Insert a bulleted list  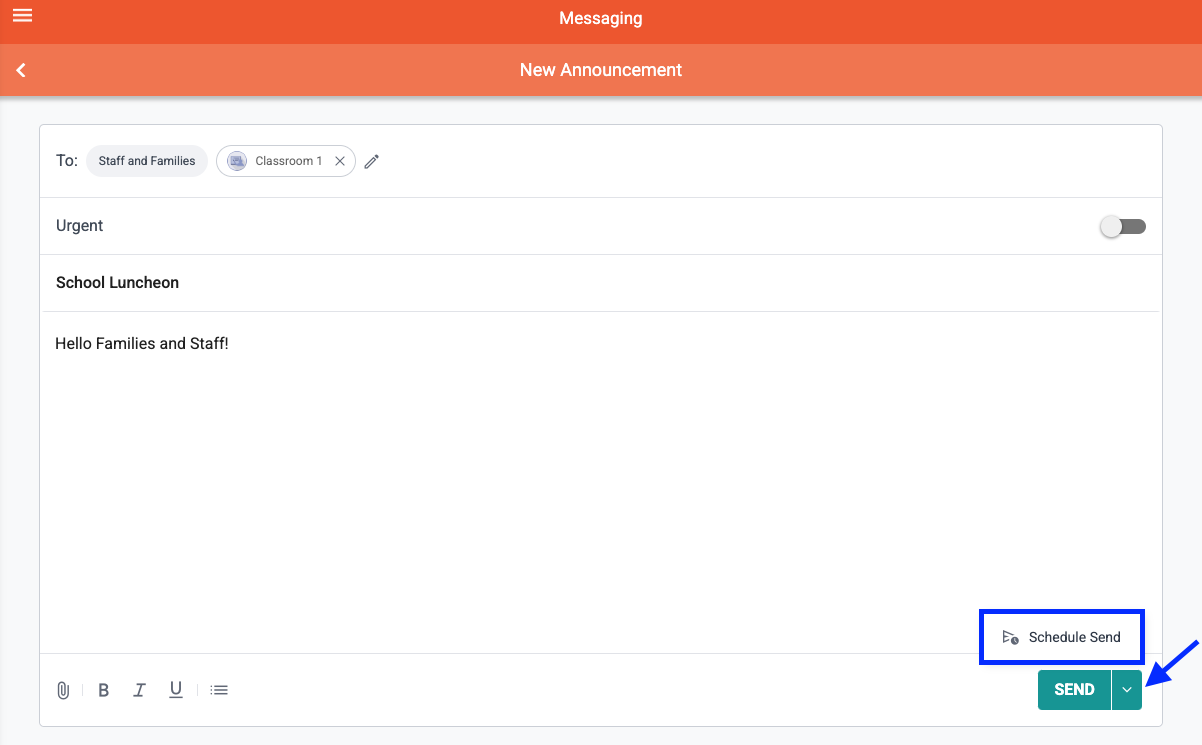(x=219, y=690)
